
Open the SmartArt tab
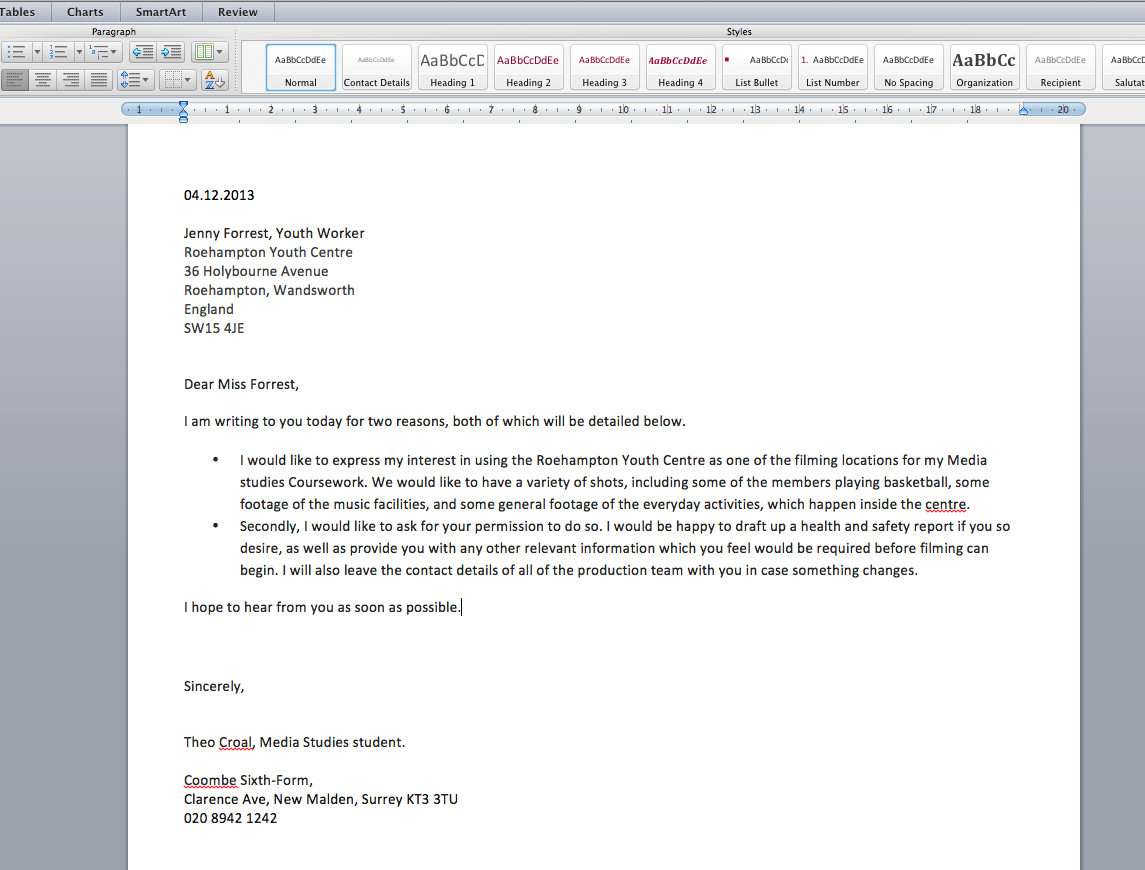pyautogui.click(x=161, y=12)
